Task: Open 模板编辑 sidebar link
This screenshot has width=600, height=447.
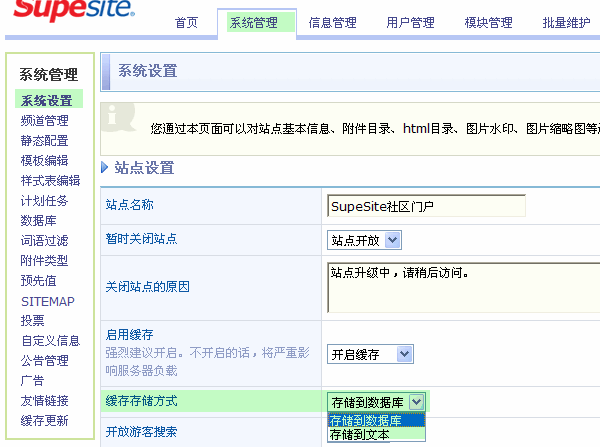Action: coord(44,161)
